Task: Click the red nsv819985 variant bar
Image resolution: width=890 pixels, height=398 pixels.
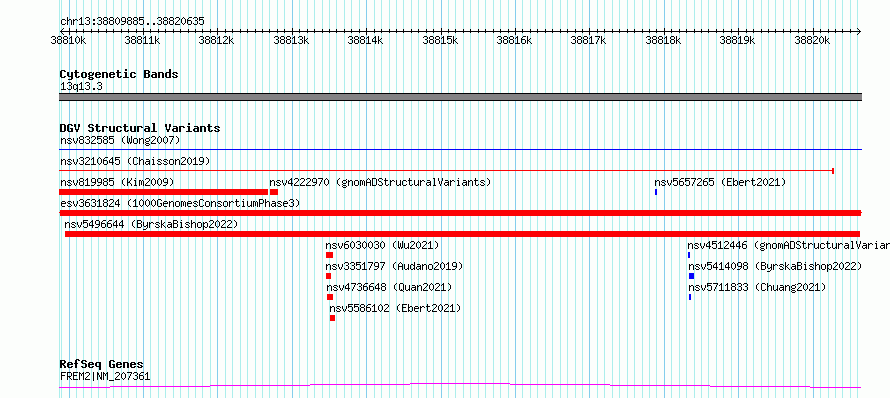Action: [163, 192]
